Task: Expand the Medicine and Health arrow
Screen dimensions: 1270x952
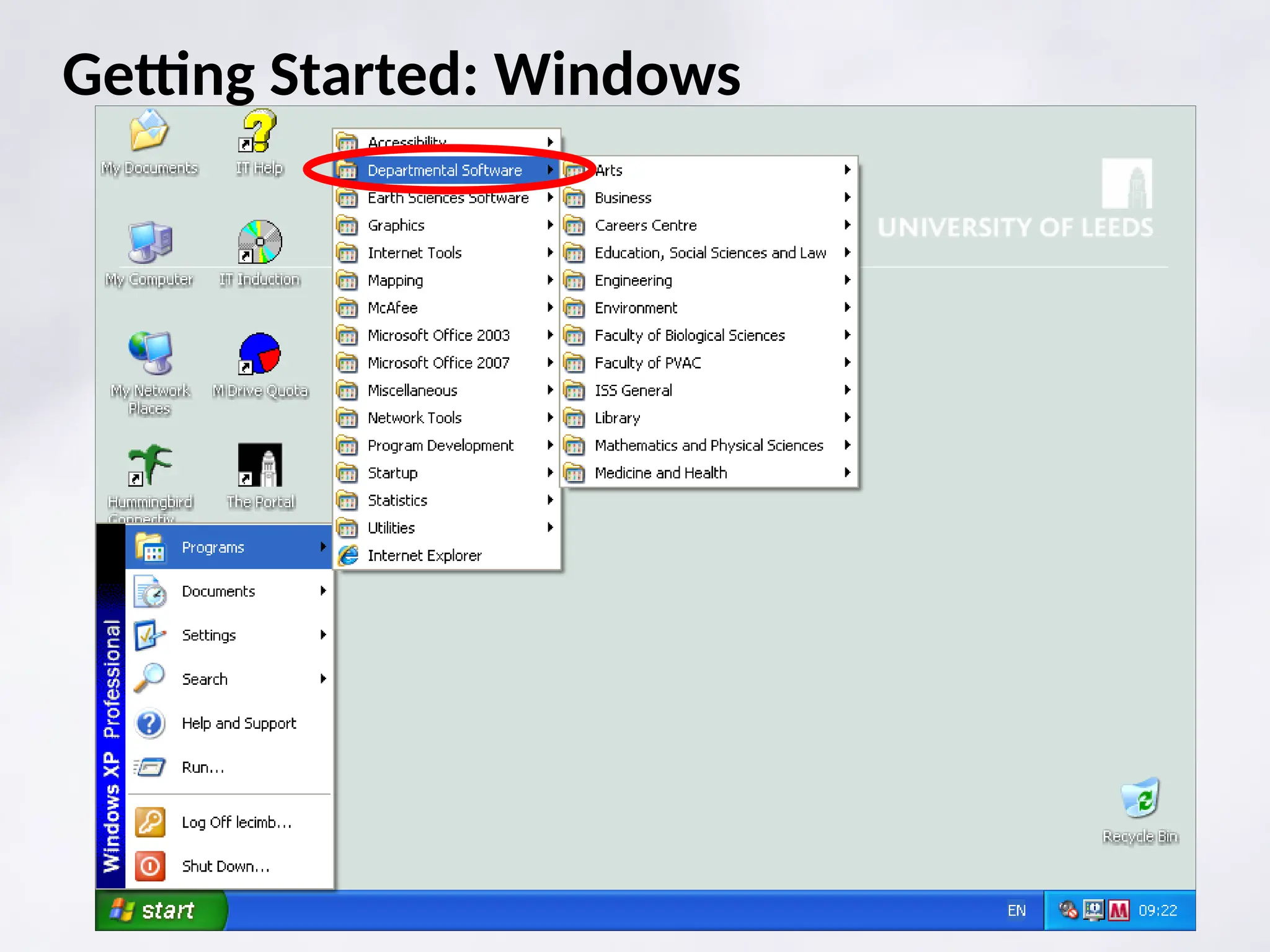Action: 848,472
